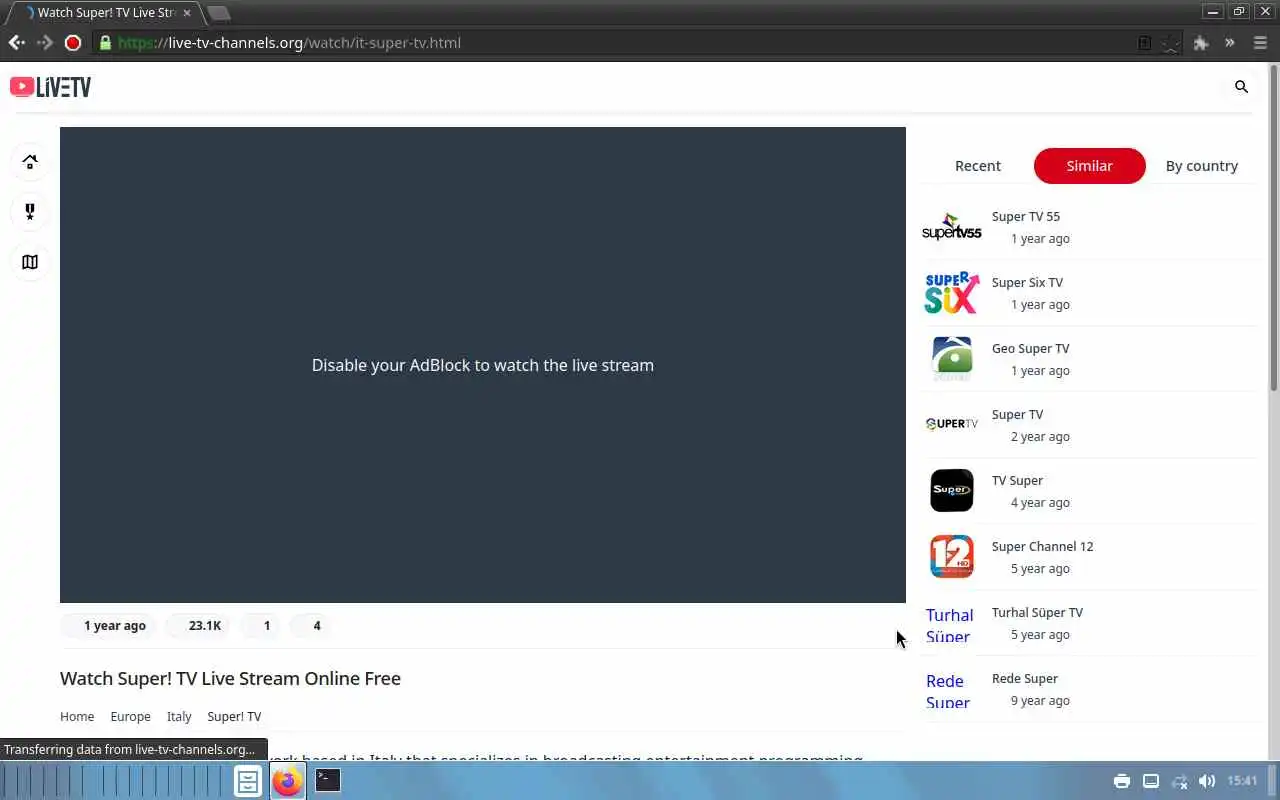The image size is (1280, 800).
Task: Click the 23.1K views badge
Action: pyautogui.click(x=197, y=625)
